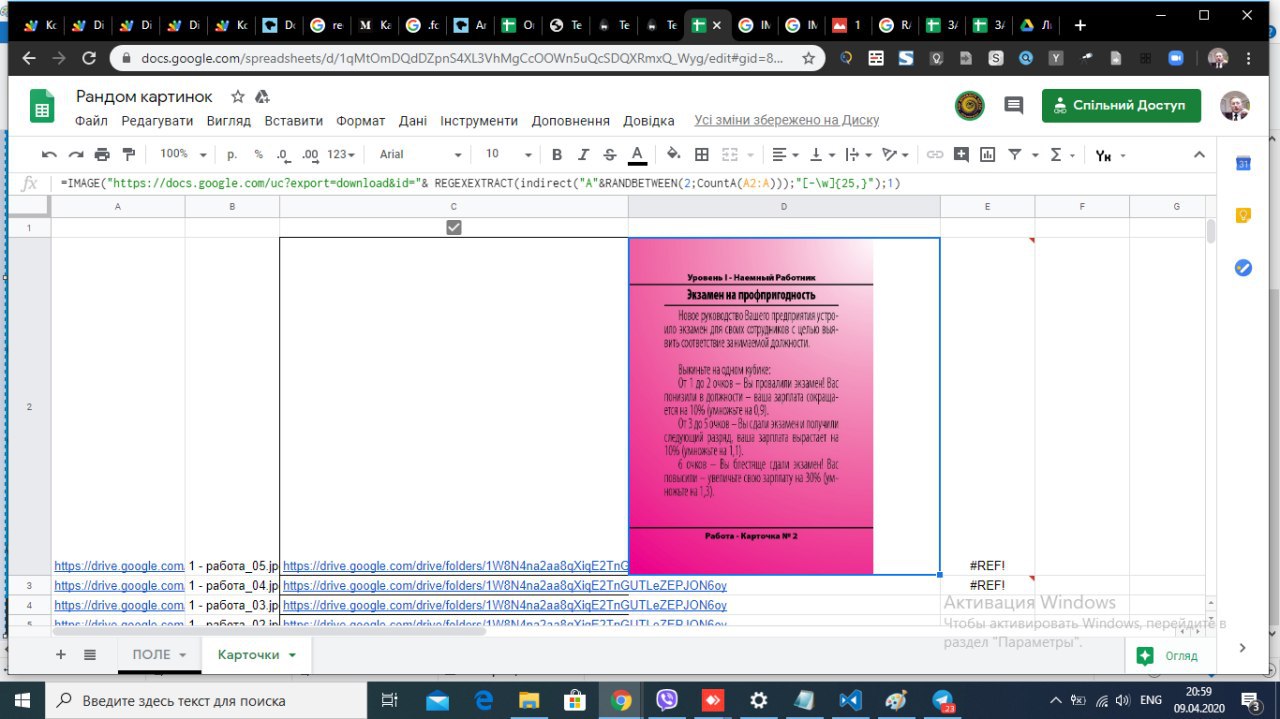Image resolution: width=1280 pixels, height=719 pixels.
Task: Open the Інструменти menu
Action: 479,120
